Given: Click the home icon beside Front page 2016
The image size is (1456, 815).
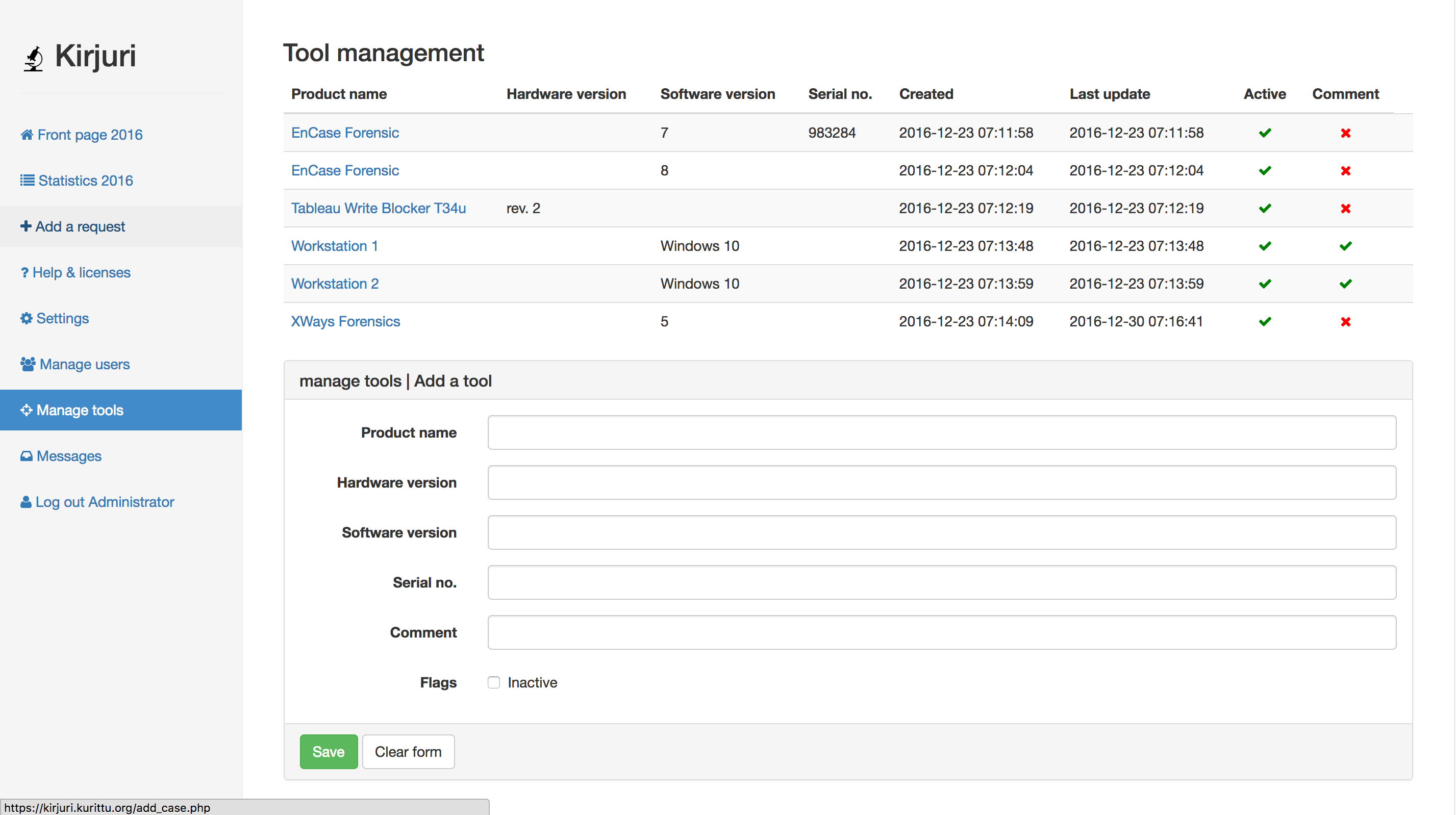Looking at the screenshot, I should pos(27,135).
